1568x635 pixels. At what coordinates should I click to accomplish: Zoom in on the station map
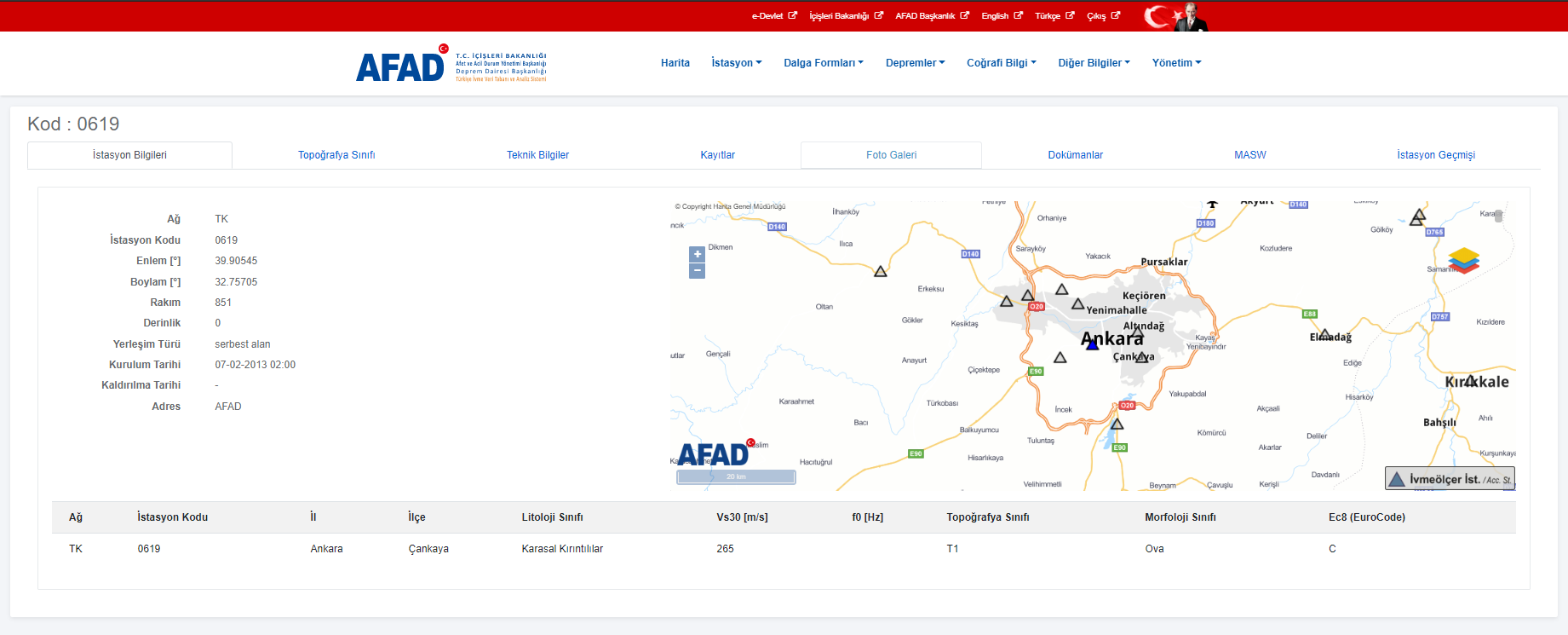tap(698, 254)
